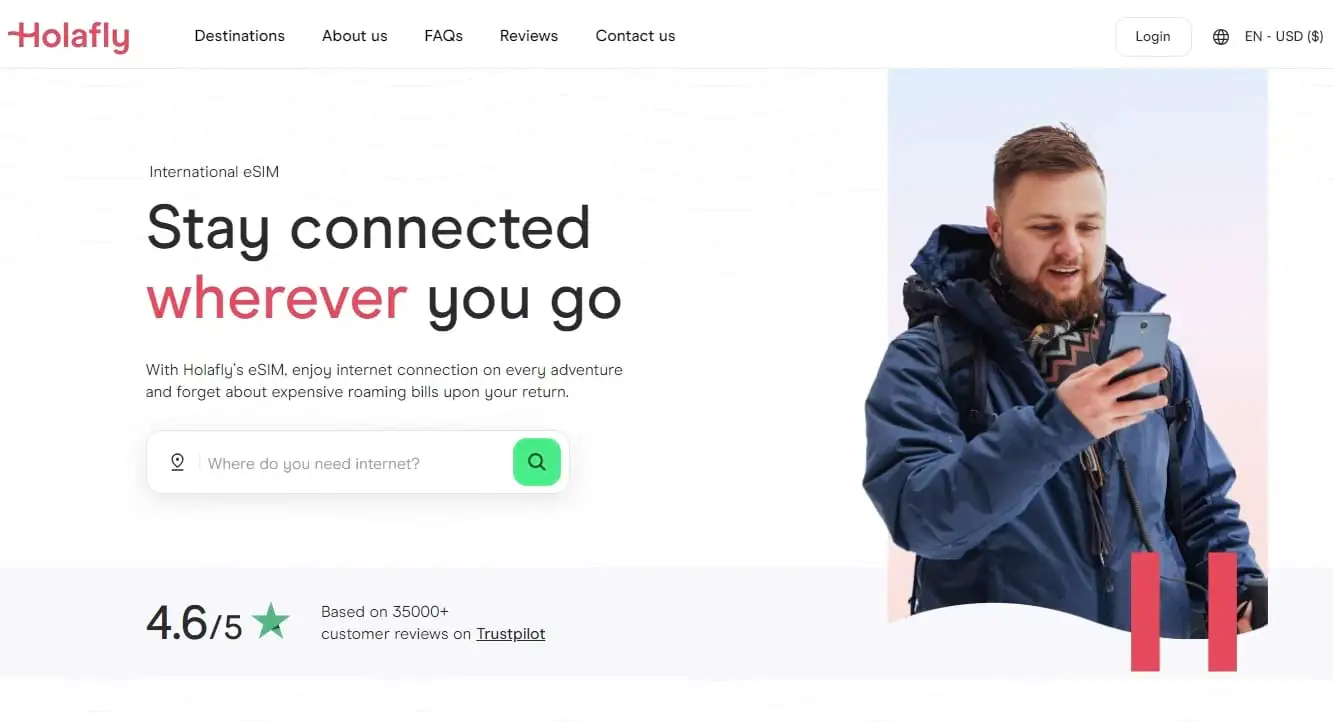1333x722 pixels.
Task: Click the green search magnifier button
Action: point(537,462)
